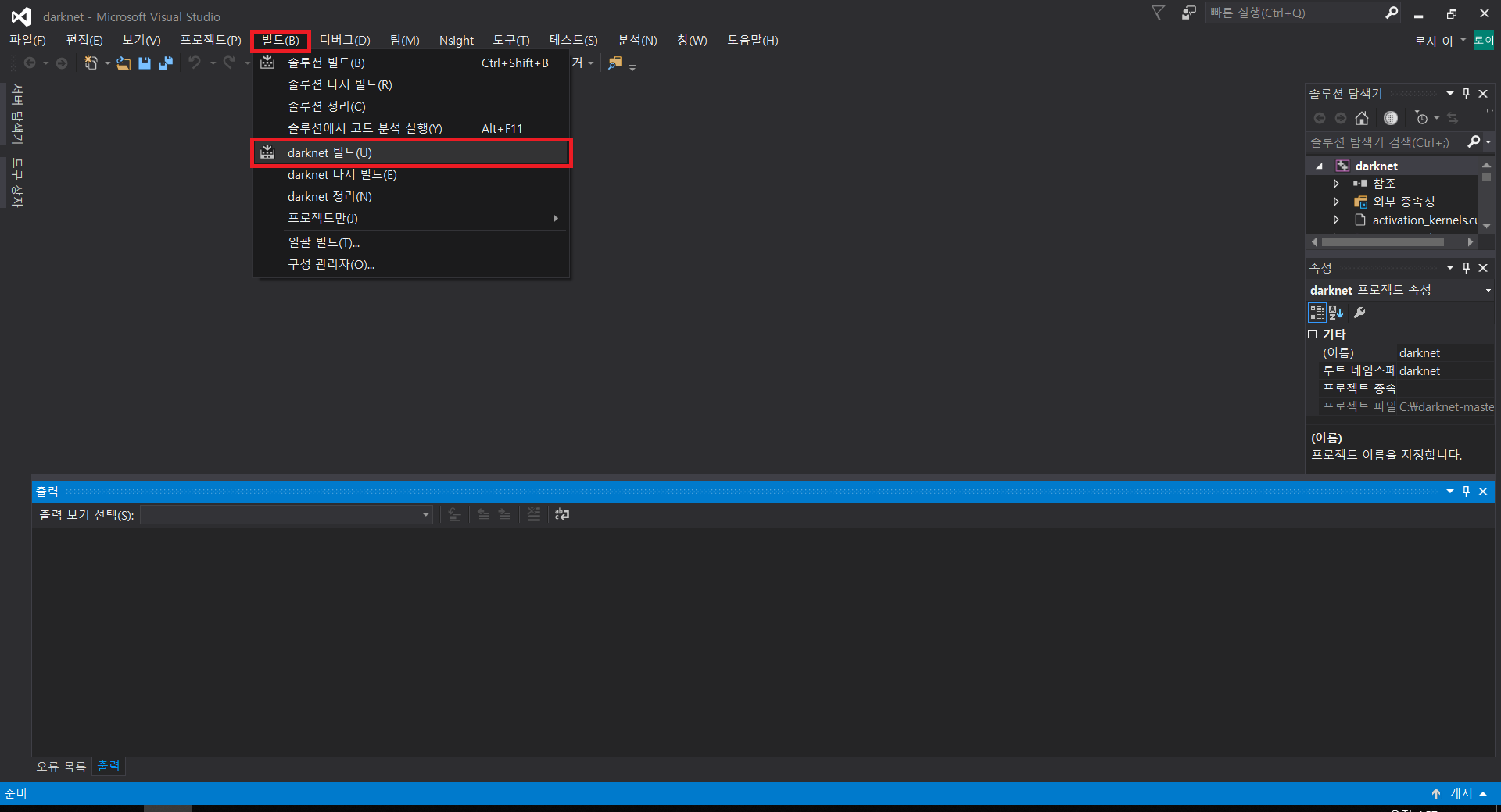Pin the Solution Explorer panel
1501x812 pixels.
point(1466,94)
